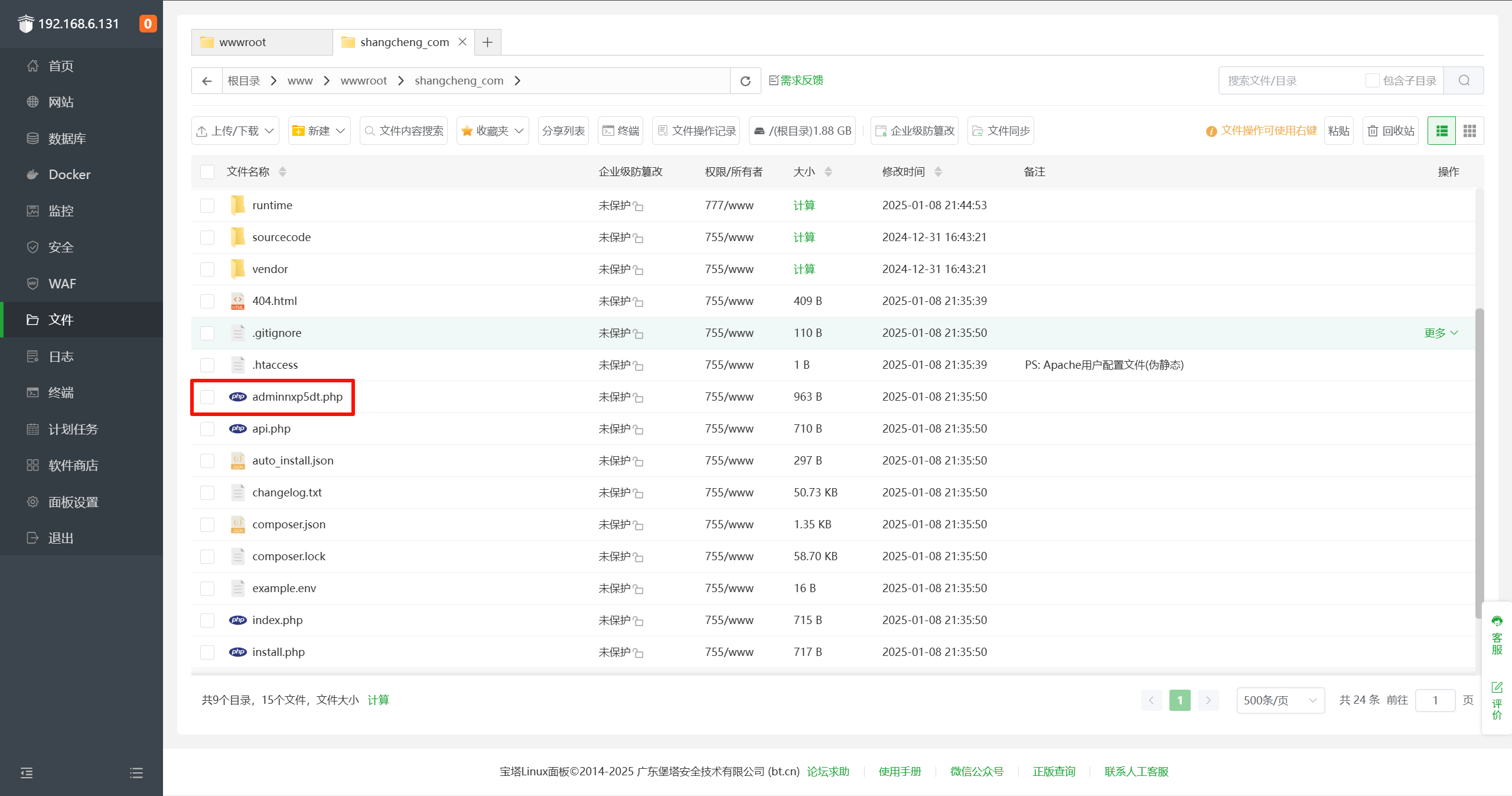Expand the 新建 dropdown
This screenshot has height=796, width=1512.
pos(320,131)
